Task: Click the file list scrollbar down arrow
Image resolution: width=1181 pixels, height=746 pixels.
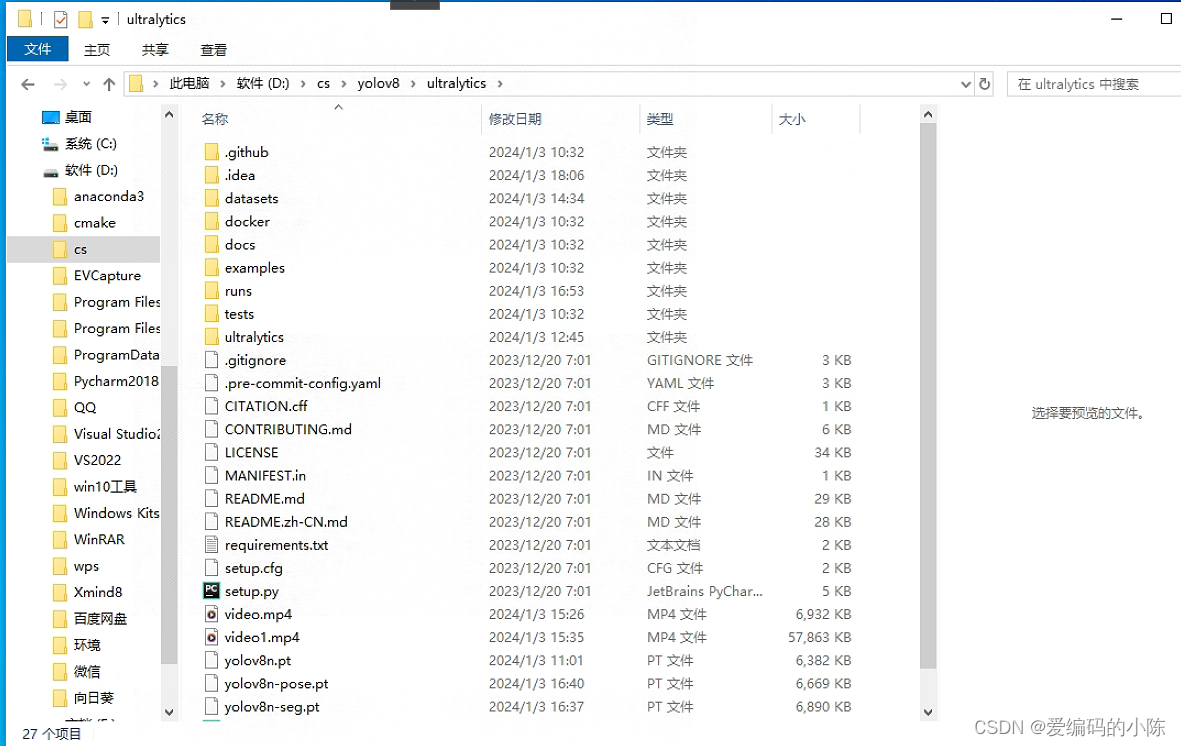Action: [x=928, y=712]
